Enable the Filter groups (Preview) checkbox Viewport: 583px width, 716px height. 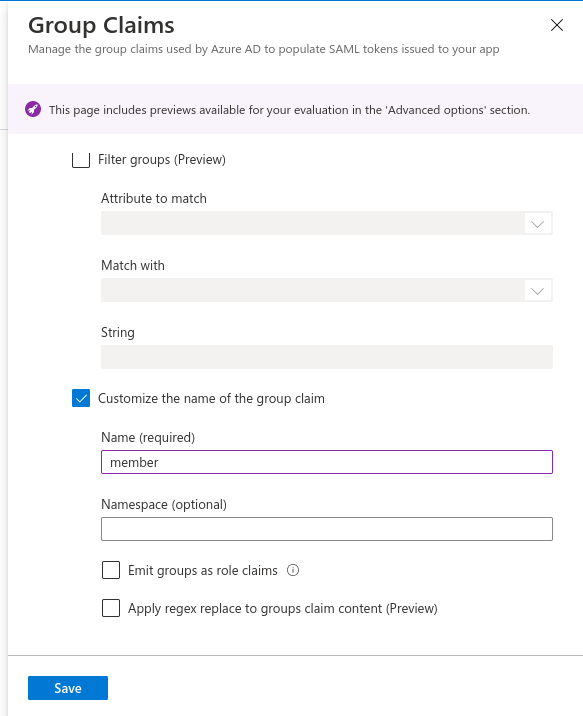[81, 160]
